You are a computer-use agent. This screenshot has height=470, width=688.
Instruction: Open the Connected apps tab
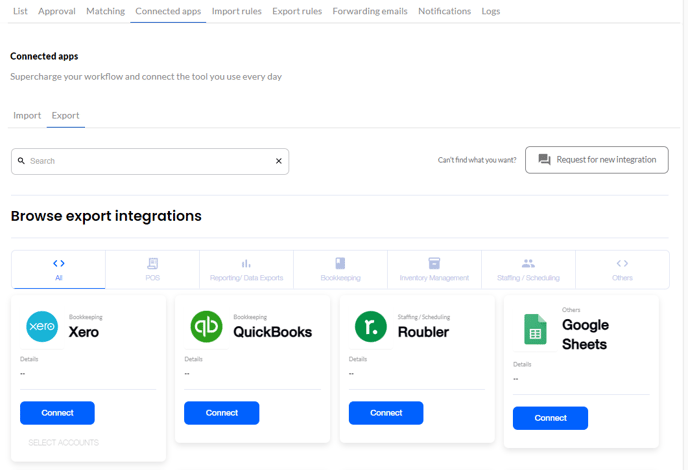click(168, 11)
